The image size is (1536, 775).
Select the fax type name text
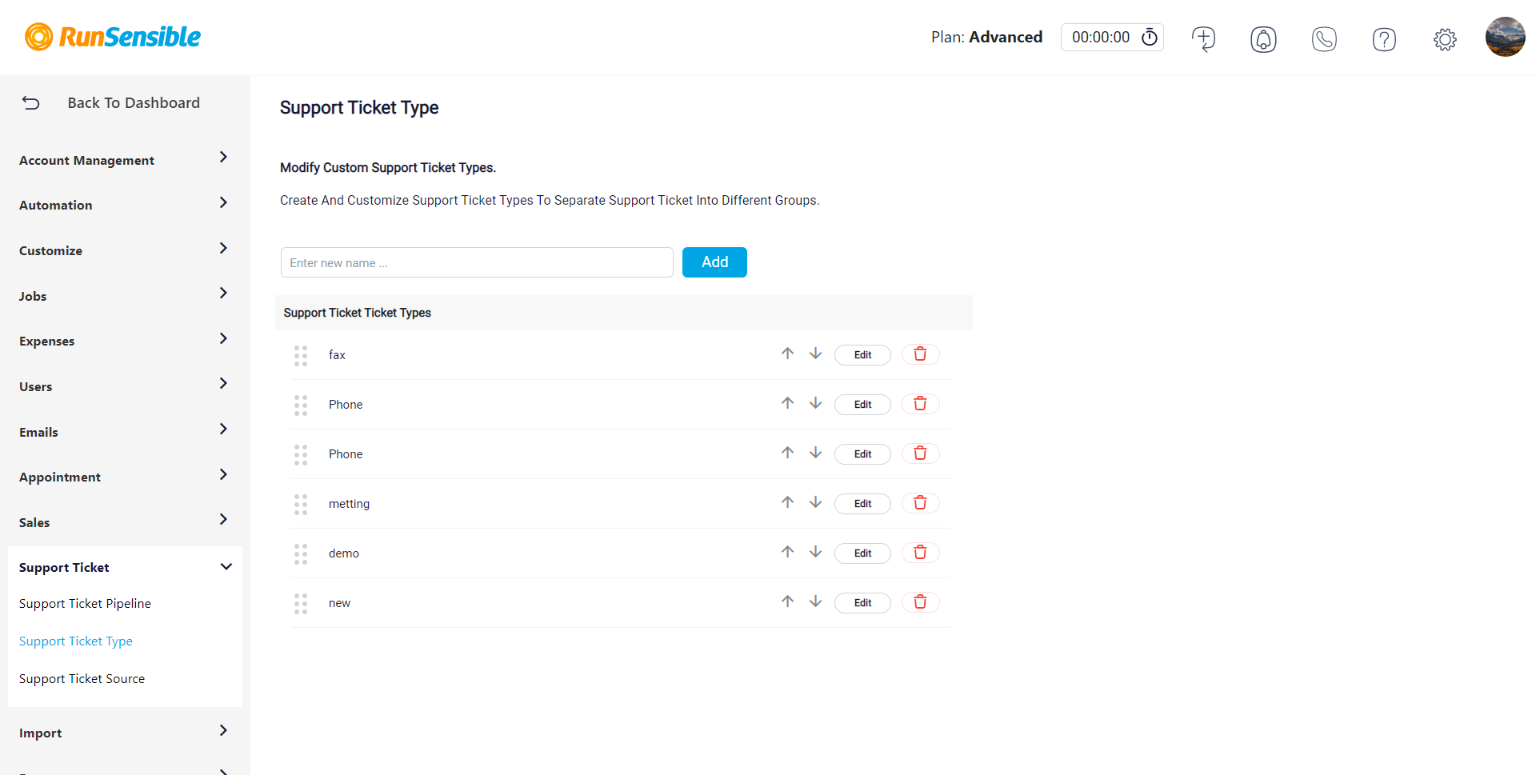pyautogui.click(x=337, y=355)
